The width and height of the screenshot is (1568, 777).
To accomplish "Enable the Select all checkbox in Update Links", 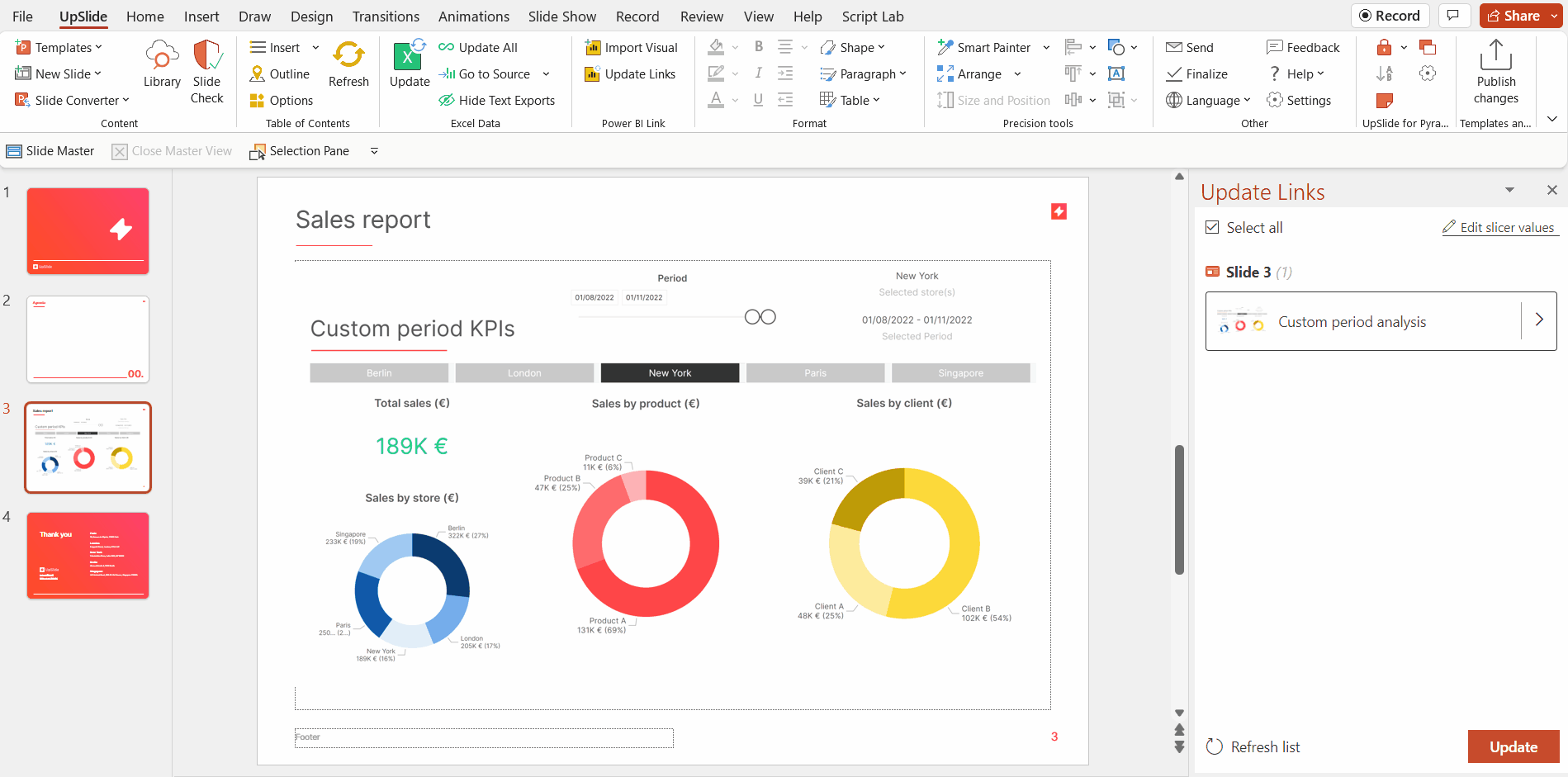I will pyautogui.click(x=1211, y=227).
